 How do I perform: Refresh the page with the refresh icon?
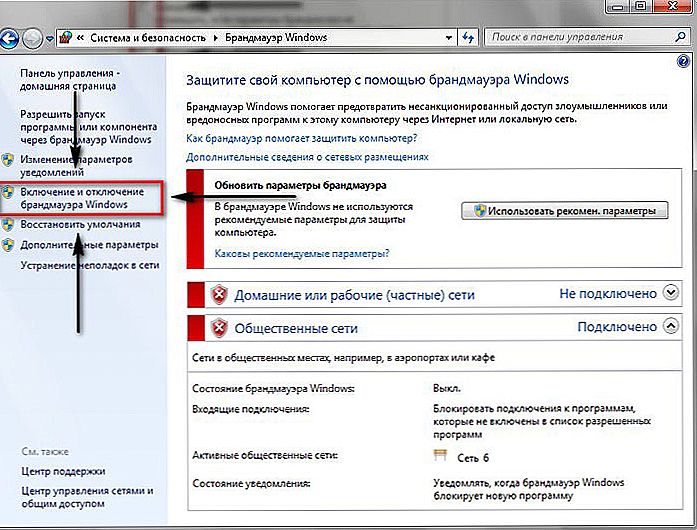click(x=468, y=37)
